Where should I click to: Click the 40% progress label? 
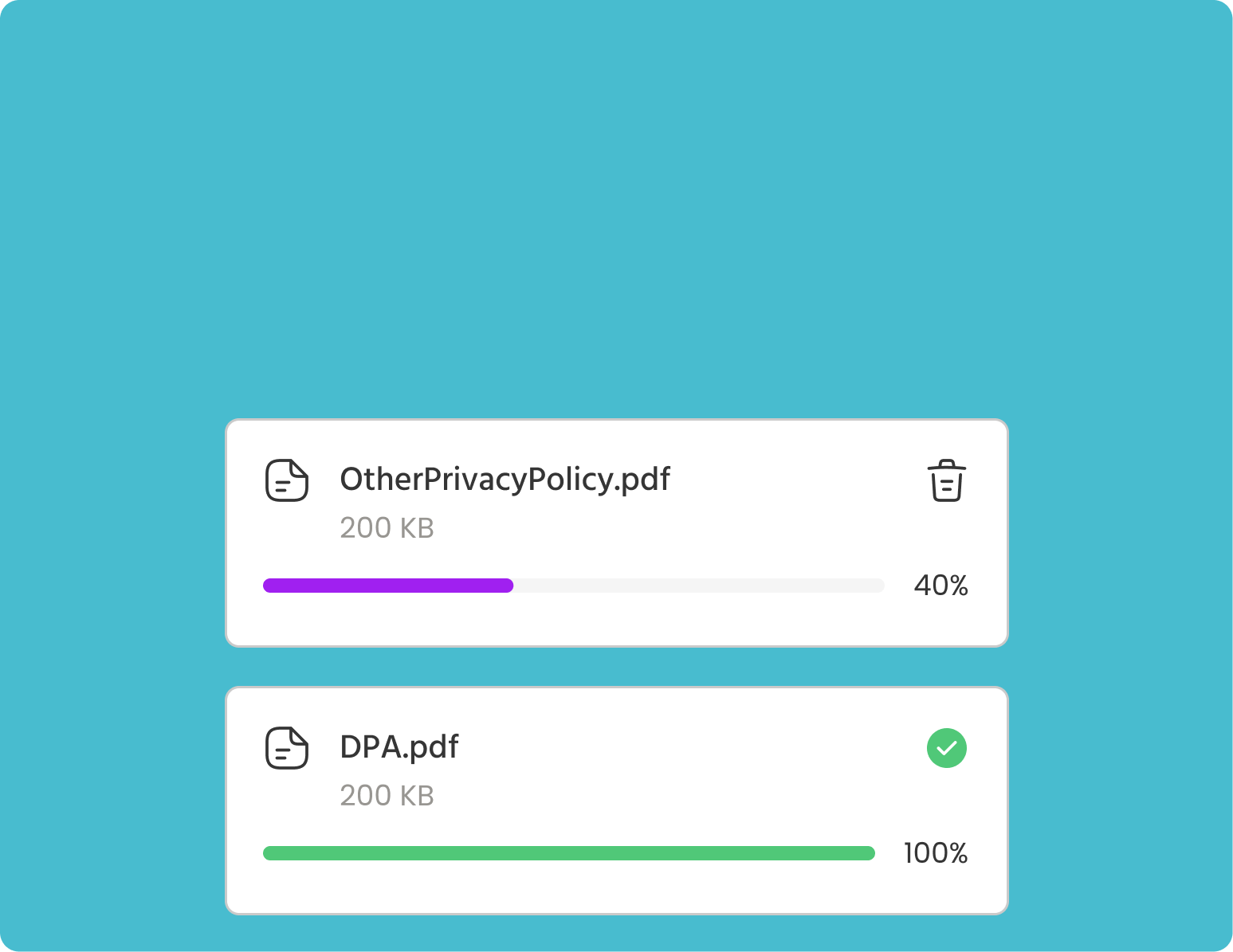point(940,586)
